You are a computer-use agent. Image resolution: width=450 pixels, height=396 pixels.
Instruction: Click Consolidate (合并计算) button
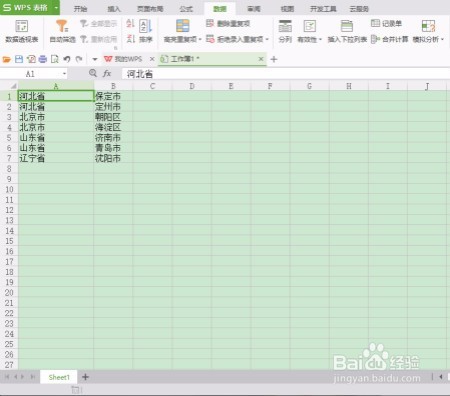click(390, 39)
